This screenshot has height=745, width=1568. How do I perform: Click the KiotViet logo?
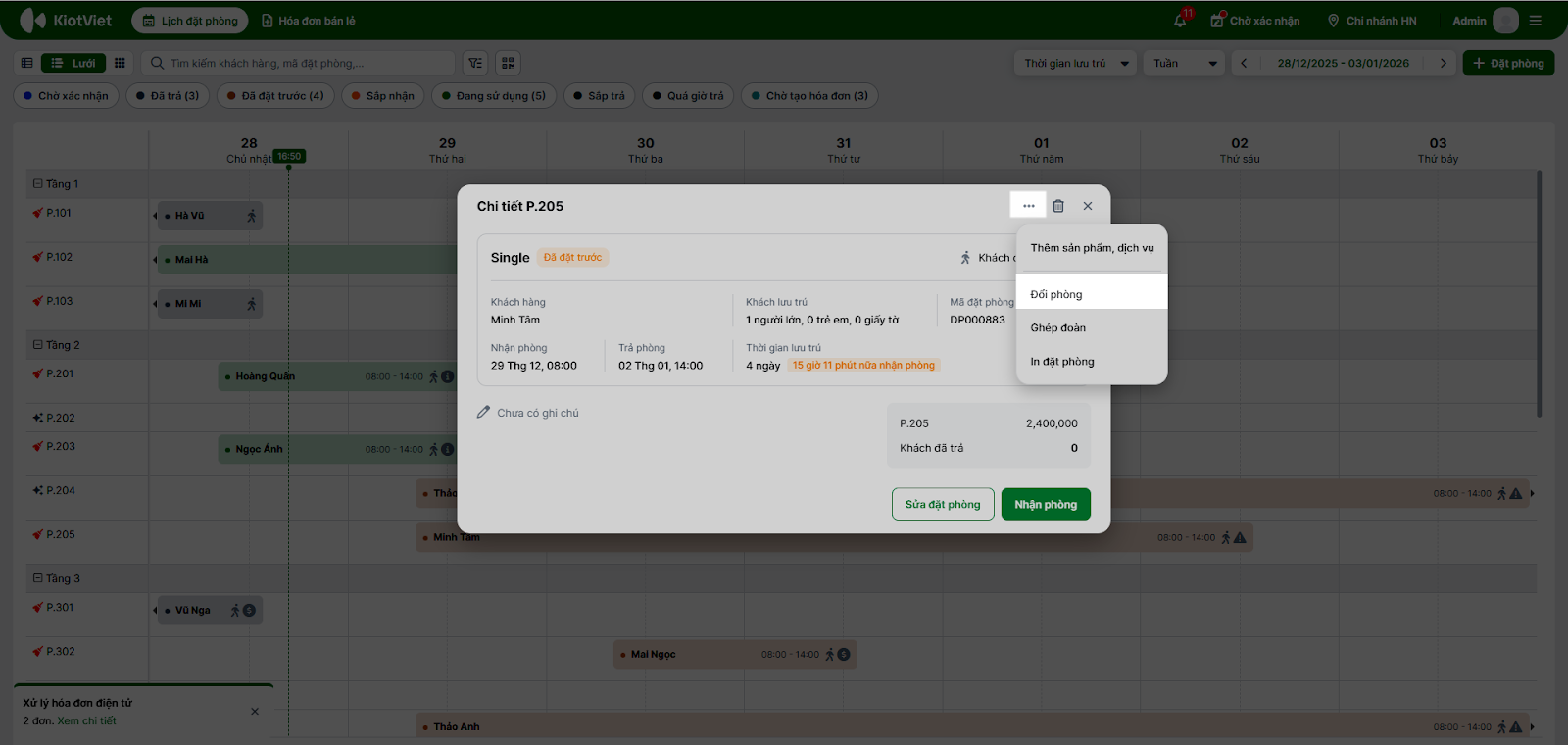click(x=66, y=21)
